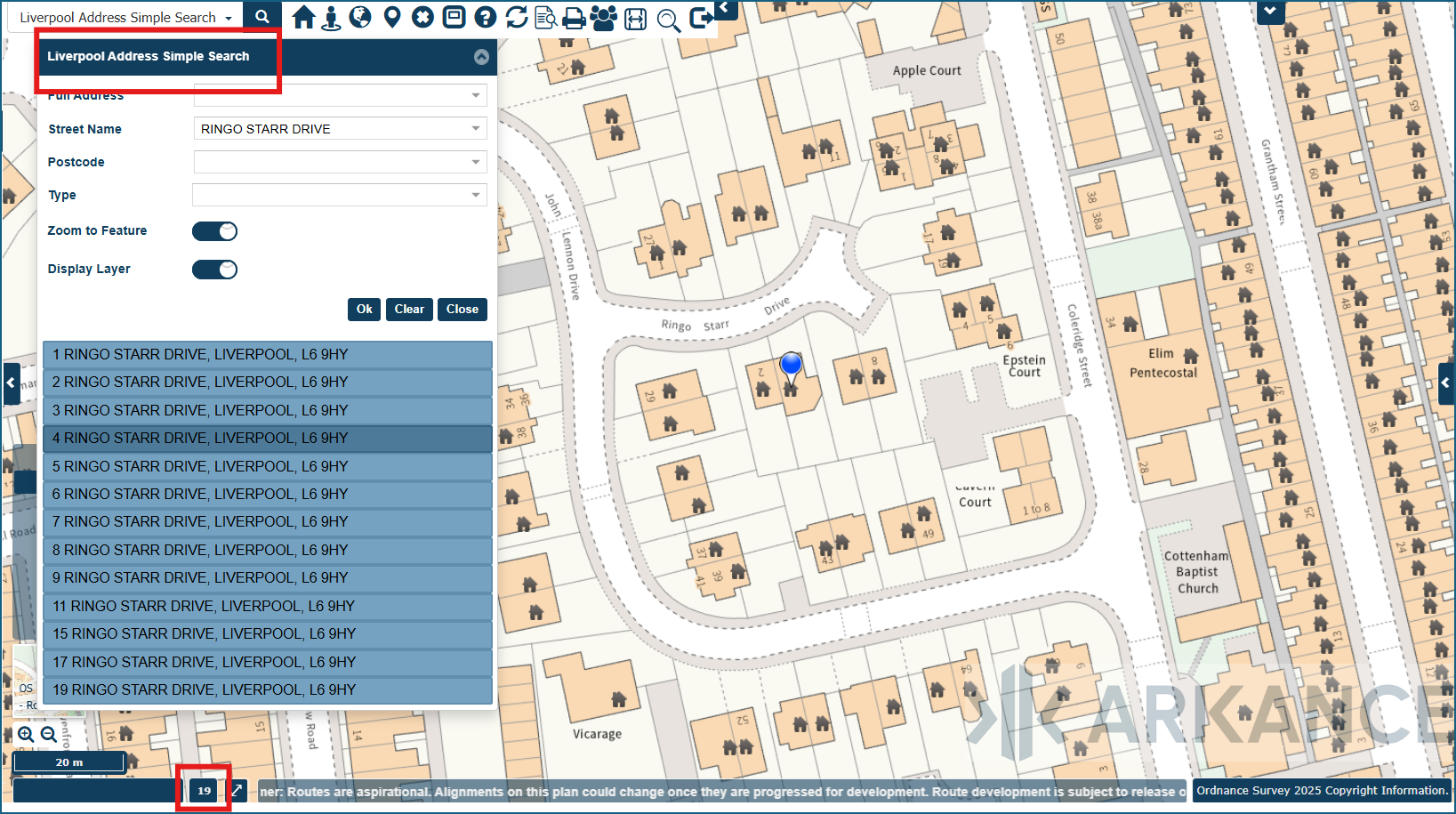This screenshot has width=1456, height=814.
Task: Click the left edge panel arrow tab
Action: point(11,383)
